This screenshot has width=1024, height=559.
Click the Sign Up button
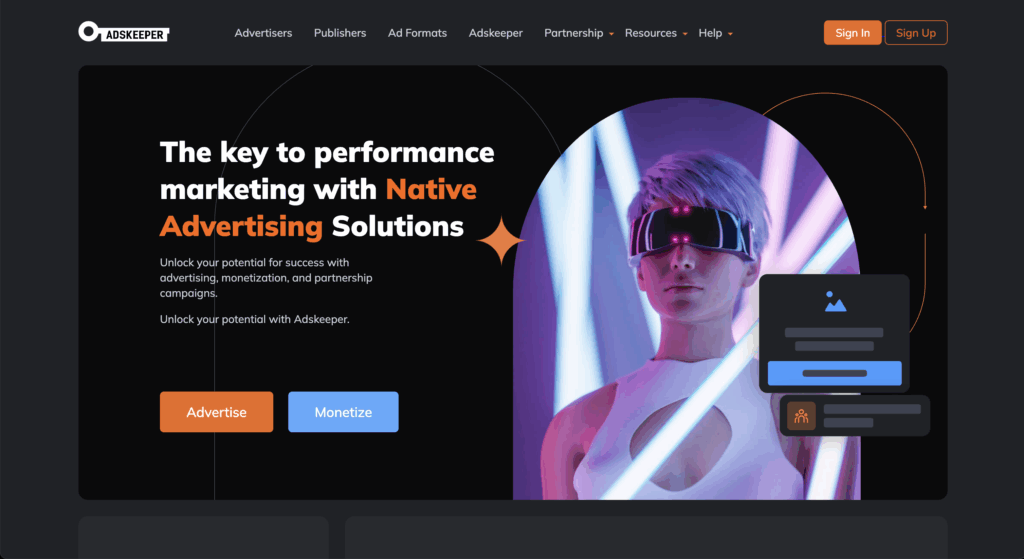click(x=916, y=33)
